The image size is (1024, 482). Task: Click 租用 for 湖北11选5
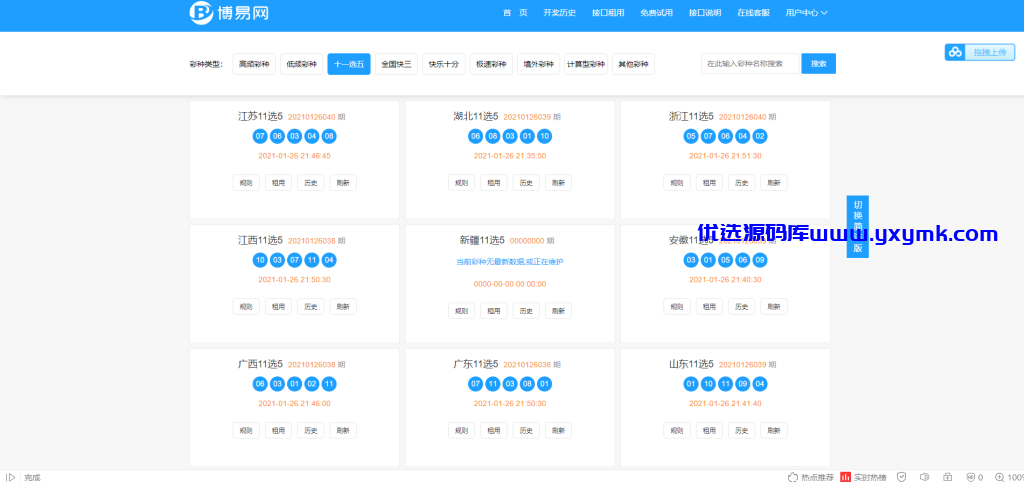click(494, 182)
